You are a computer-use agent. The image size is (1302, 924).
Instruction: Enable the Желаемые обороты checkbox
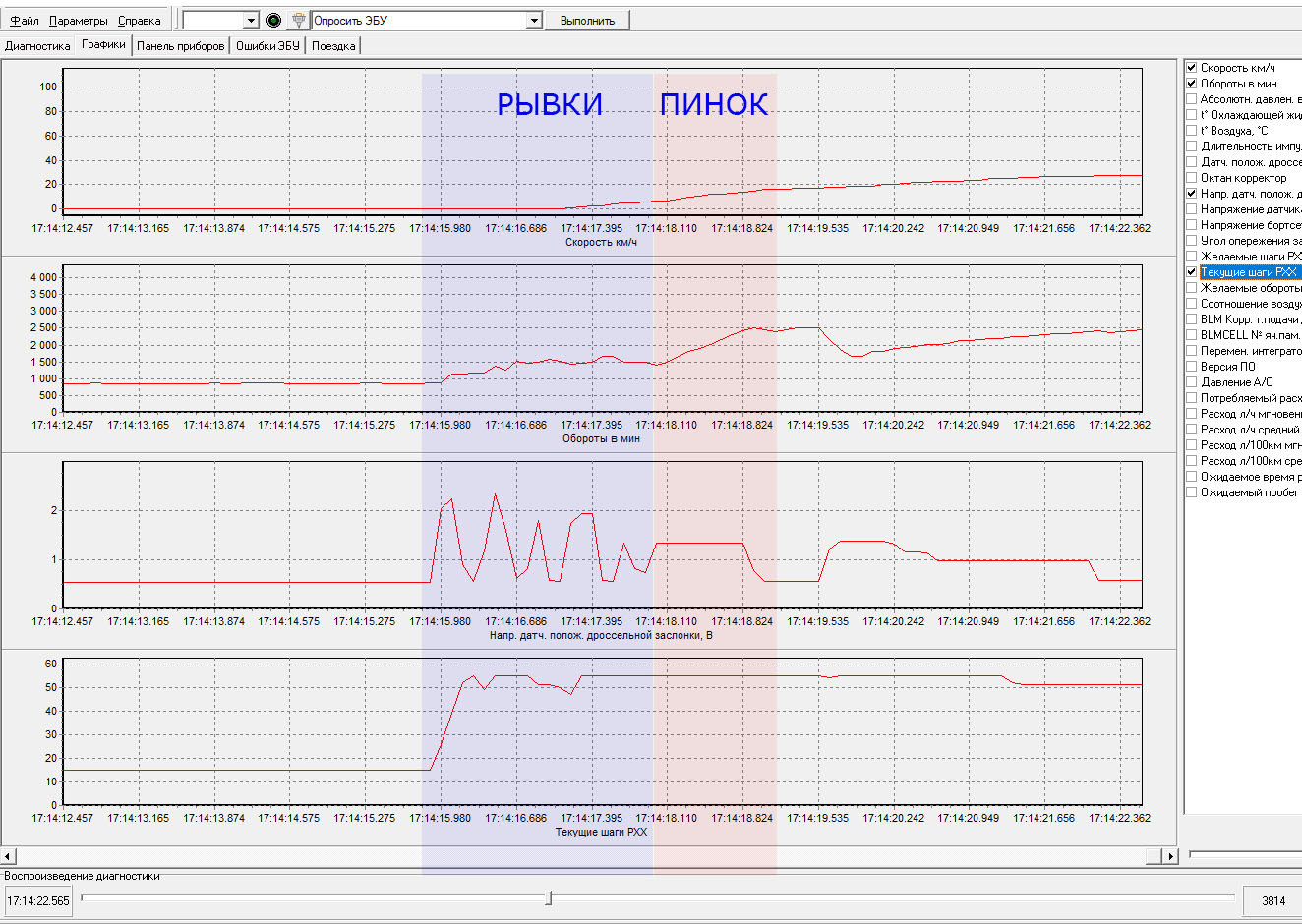point(1191,288)
